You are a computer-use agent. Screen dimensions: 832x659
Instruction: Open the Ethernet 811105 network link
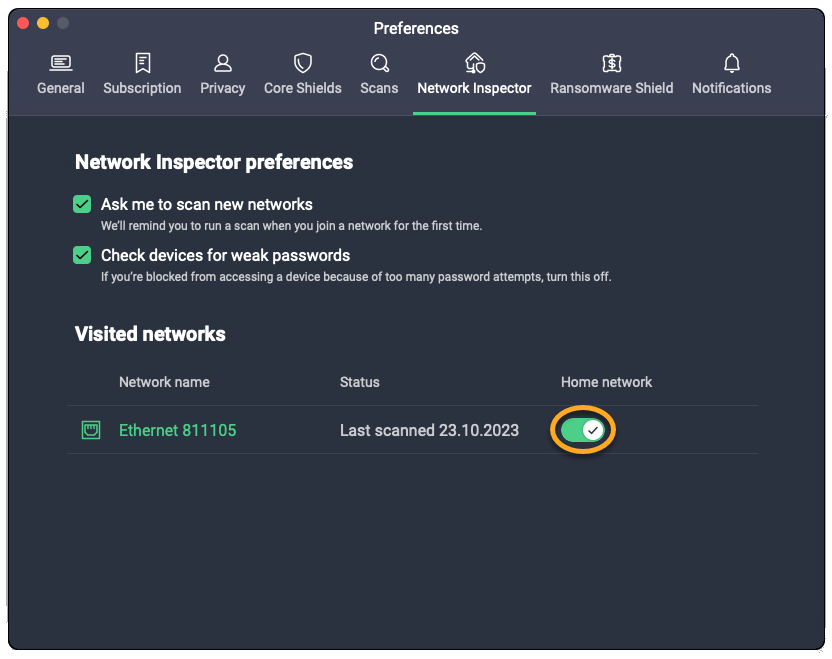click(178, 430)
